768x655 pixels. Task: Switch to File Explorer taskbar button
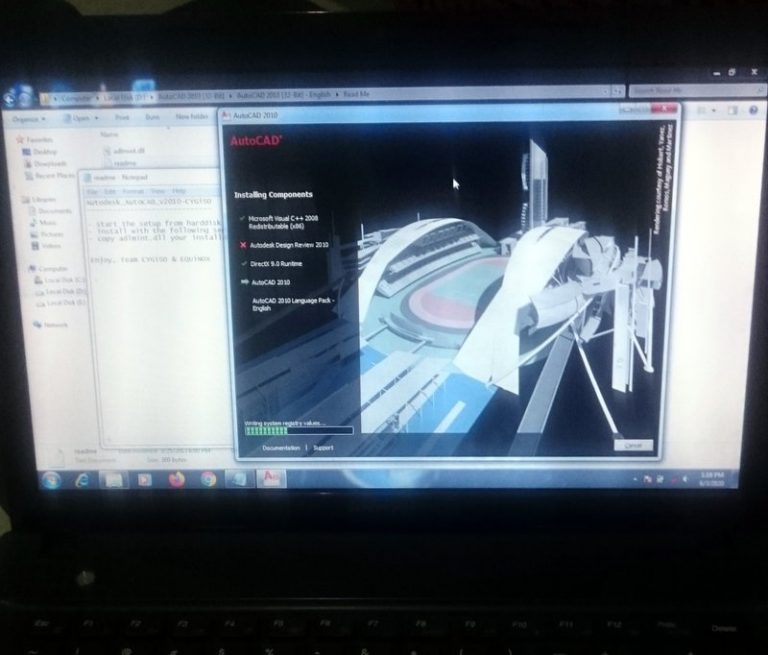114,480
